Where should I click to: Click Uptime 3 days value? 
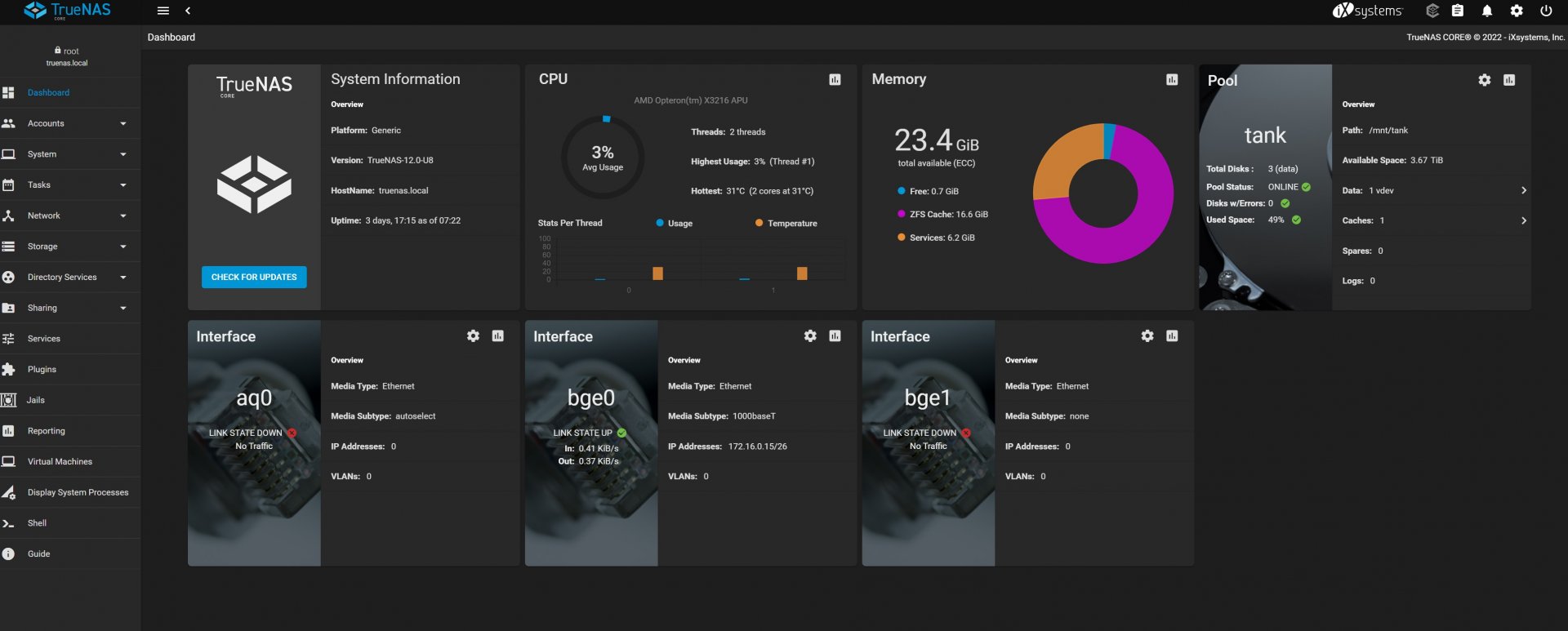413,221
